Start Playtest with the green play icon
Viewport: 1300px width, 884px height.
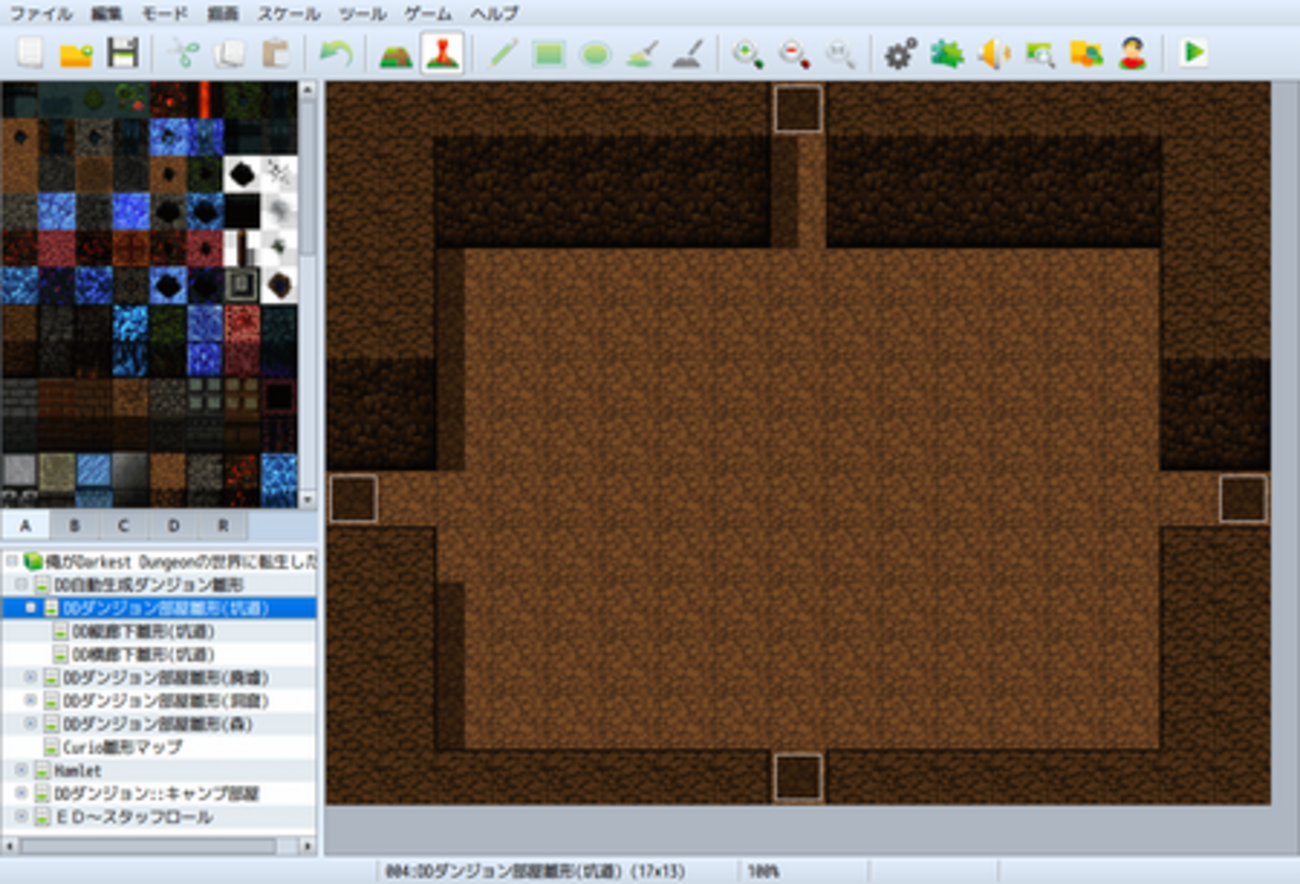(x=1192, y=52)
